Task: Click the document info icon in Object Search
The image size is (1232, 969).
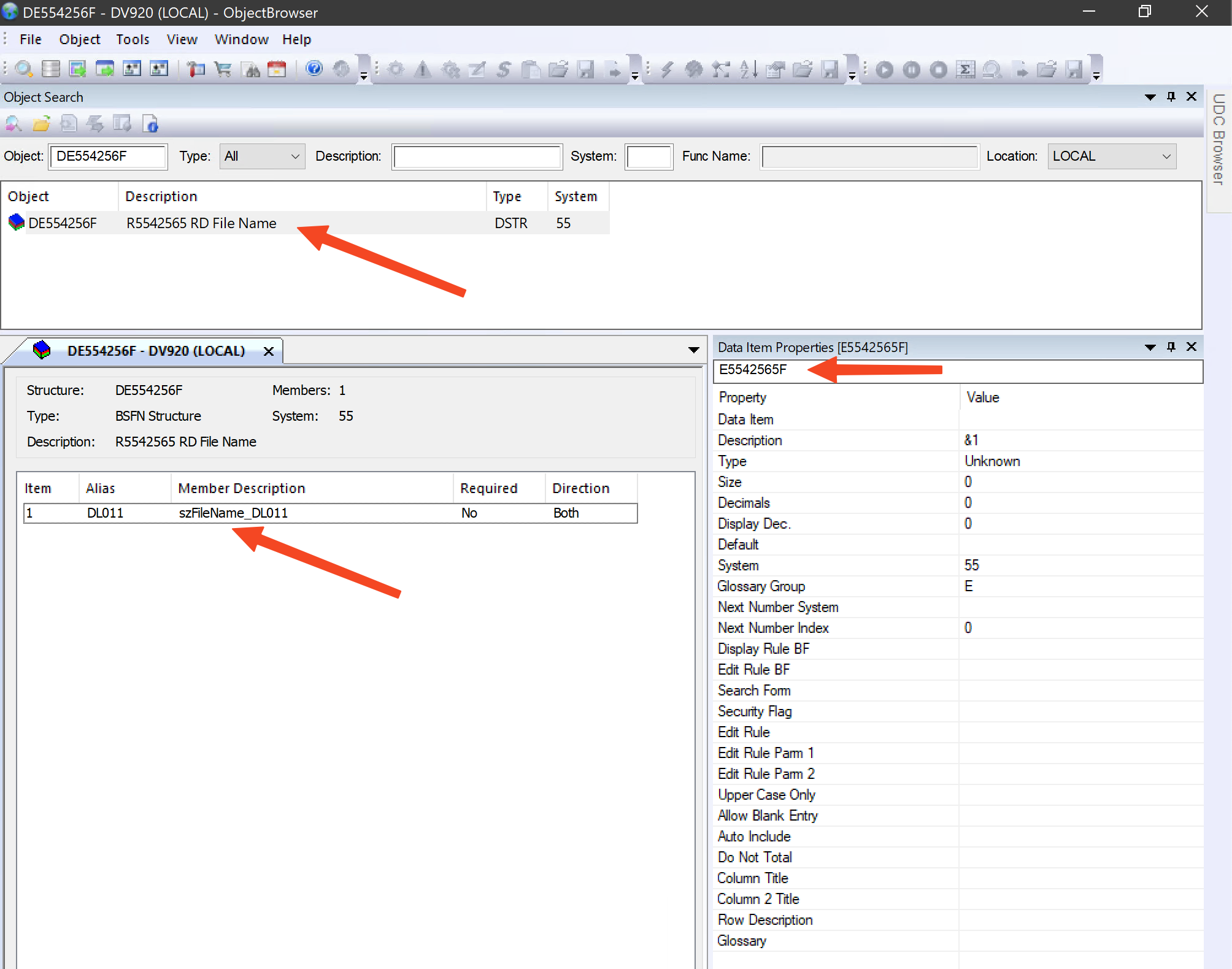Action: 151,124
